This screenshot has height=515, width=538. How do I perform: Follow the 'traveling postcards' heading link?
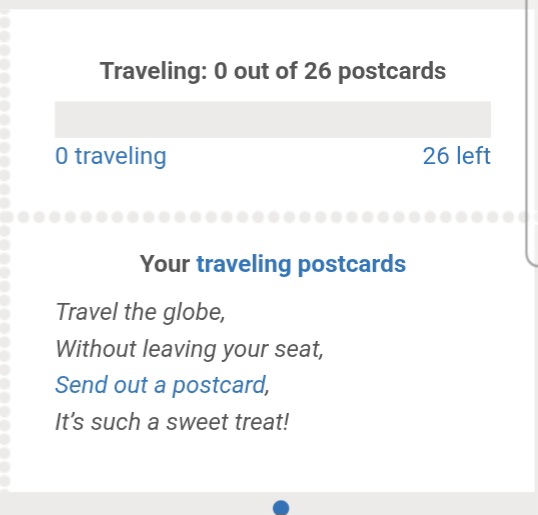coord(301,264)
